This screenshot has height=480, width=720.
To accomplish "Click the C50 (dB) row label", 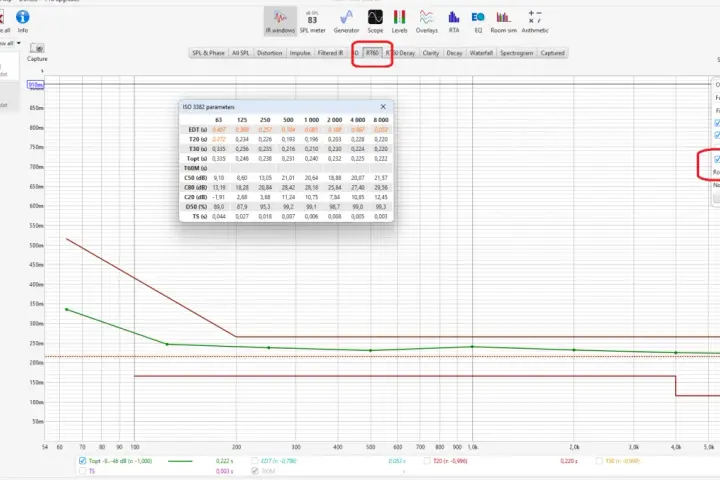I will [196, 178].
